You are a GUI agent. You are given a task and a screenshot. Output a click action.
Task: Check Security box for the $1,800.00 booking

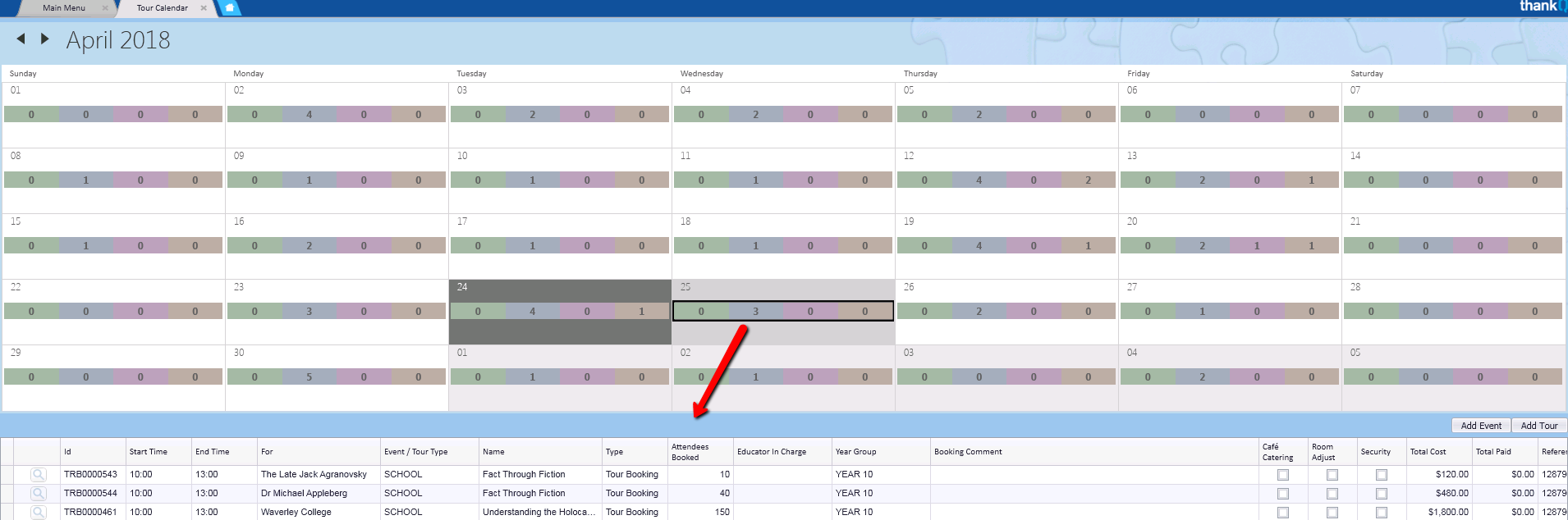click(1382, 513)
